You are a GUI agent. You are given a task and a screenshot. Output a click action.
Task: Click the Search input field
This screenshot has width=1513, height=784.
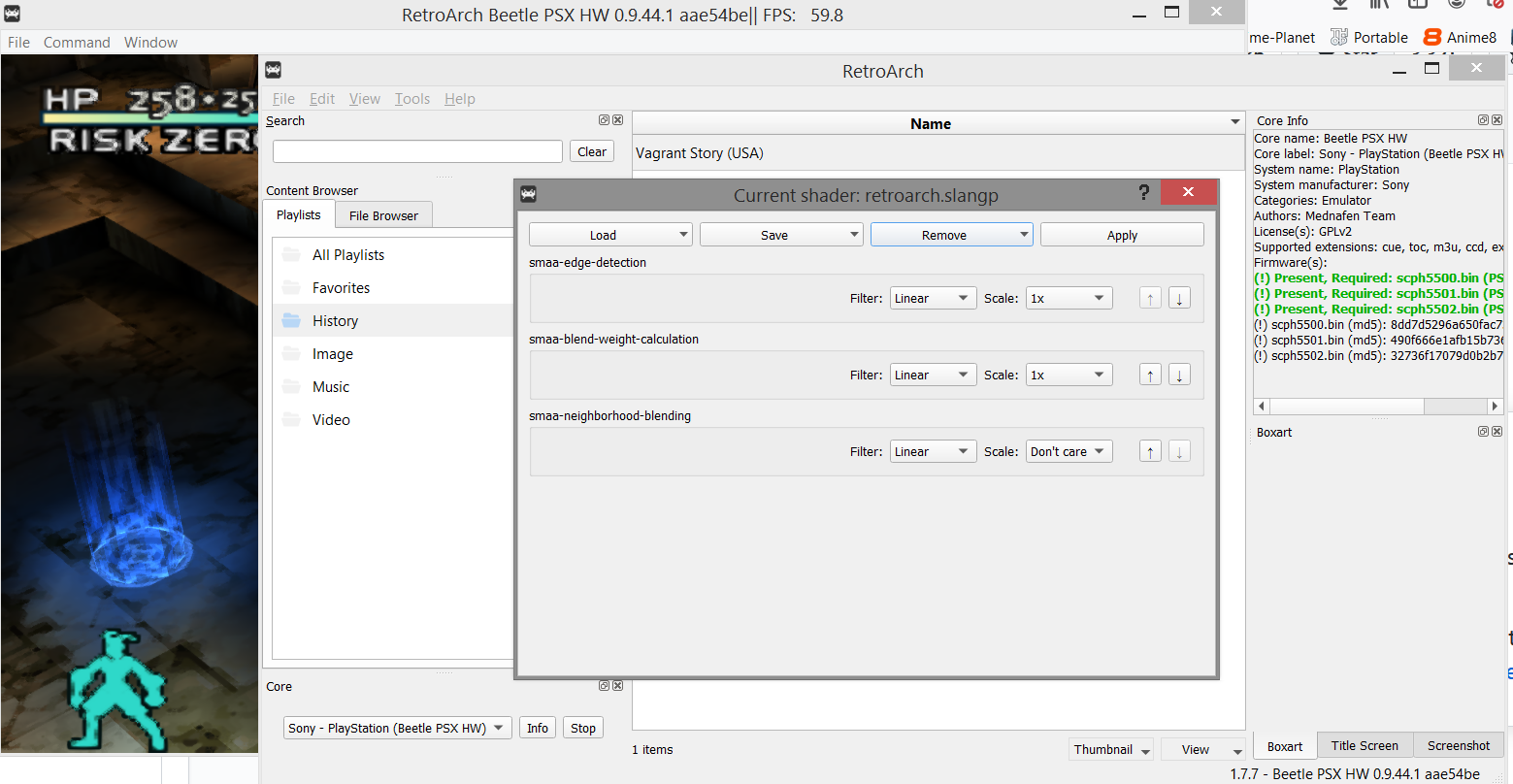click(x=417, y=151)
